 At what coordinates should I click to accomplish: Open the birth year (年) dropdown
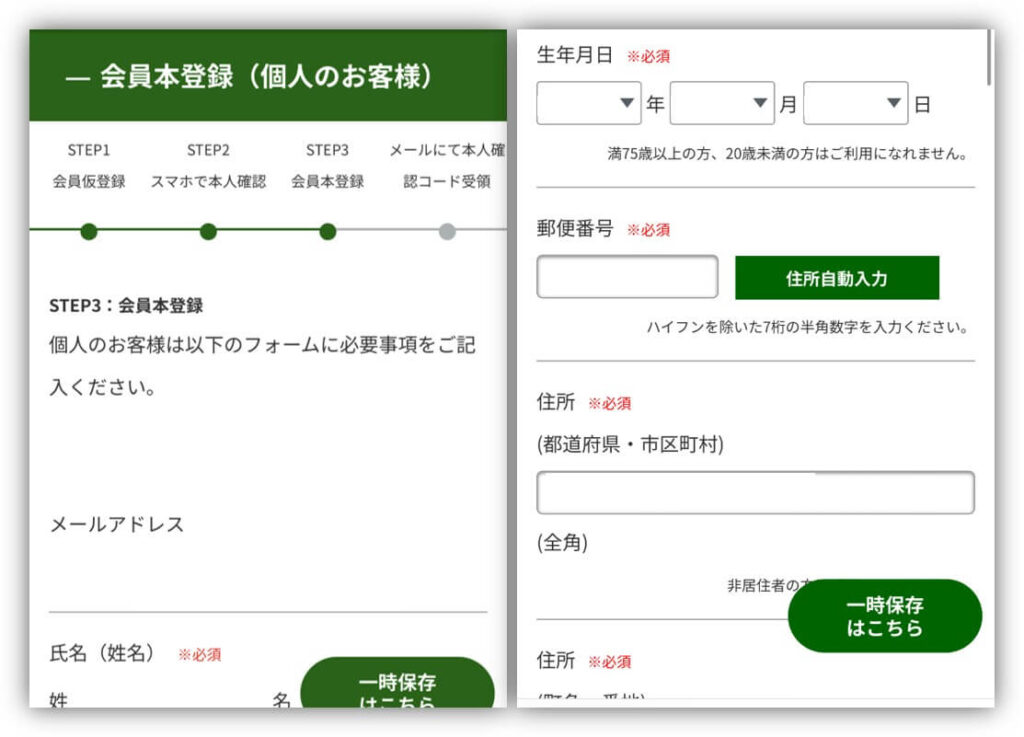[589, 103]
